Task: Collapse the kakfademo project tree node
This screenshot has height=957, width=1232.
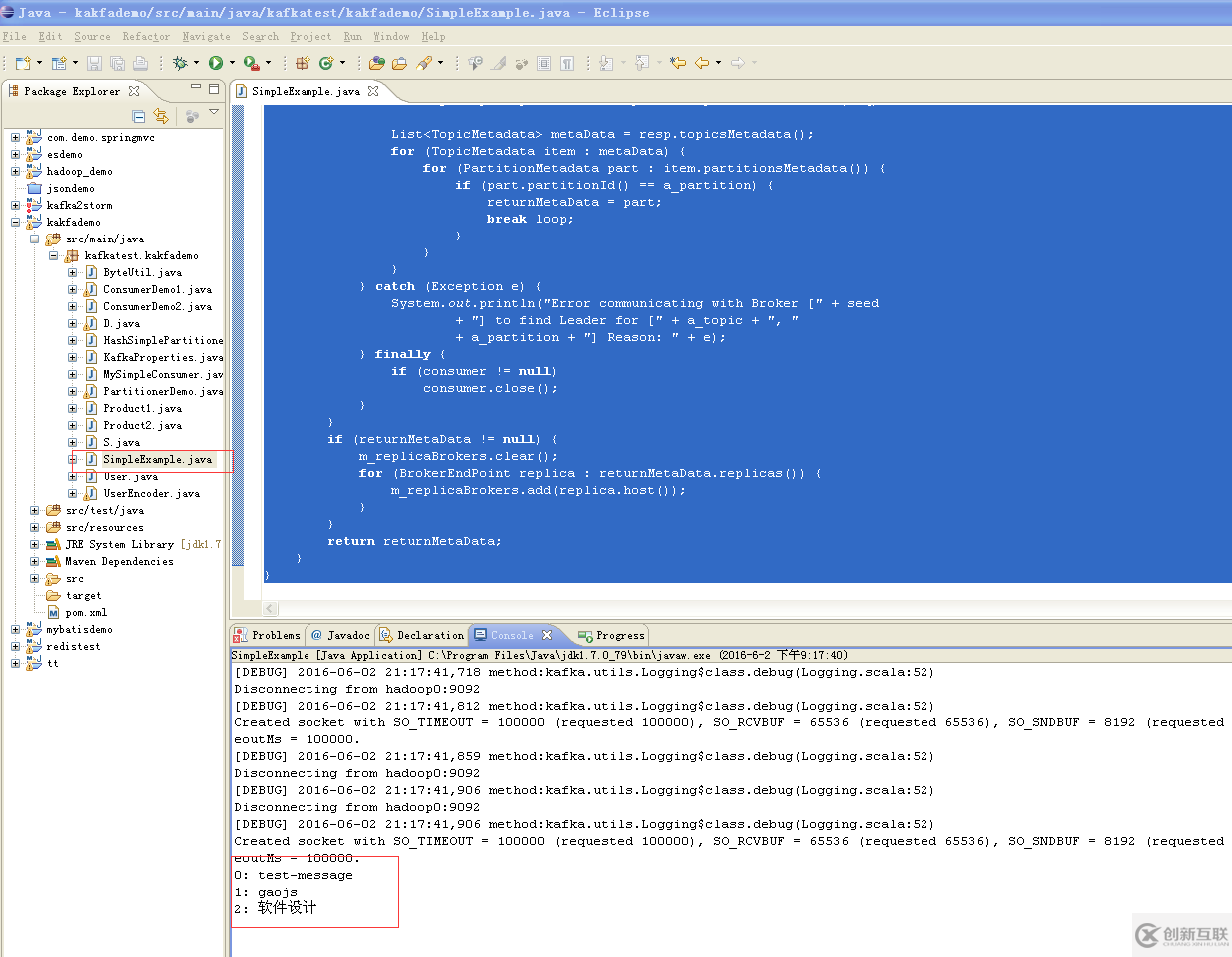Action: click(15, 222)
